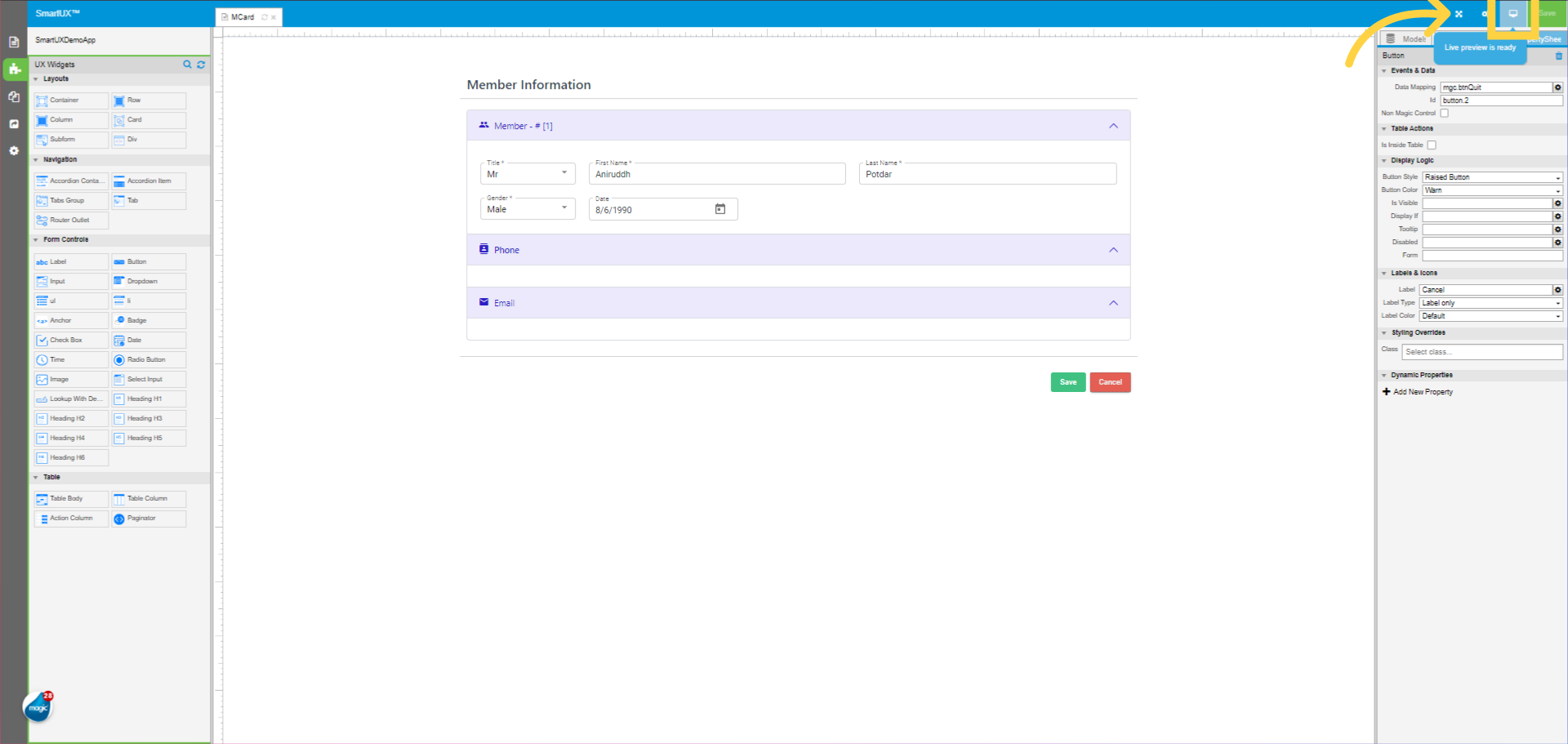This screenshot has width=1568, height=744.
Task: Select the Container layout widget
Action: point(71,100)
